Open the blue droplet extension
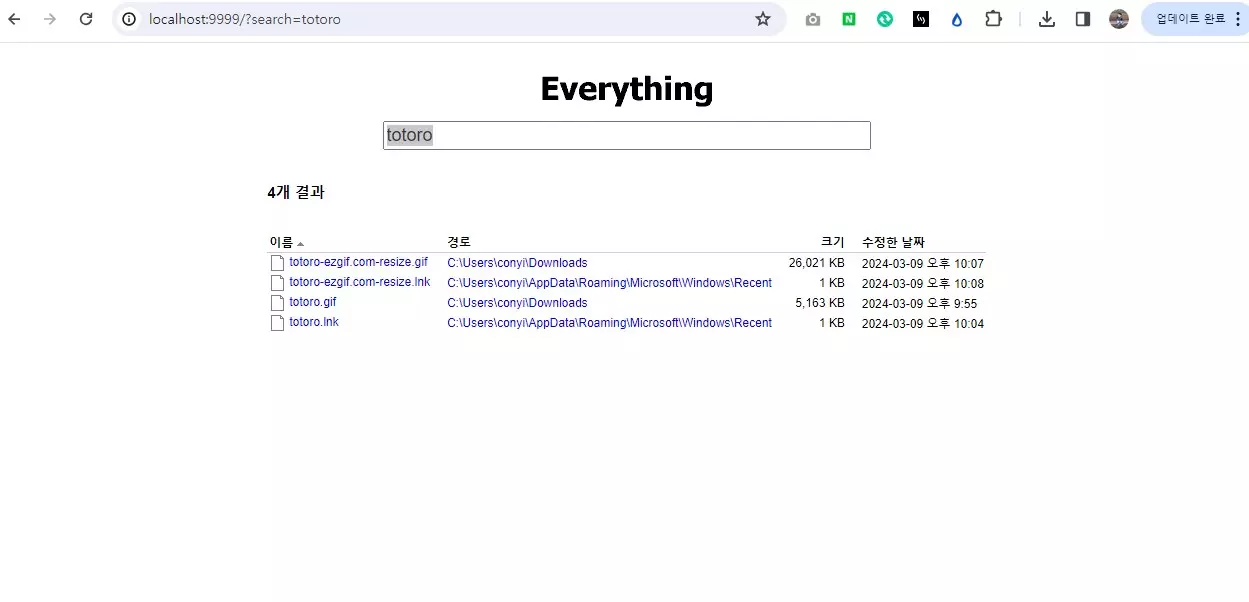The width and height of the screenshot is (1249, 602). pyautogui.click(x=957, y=19)
